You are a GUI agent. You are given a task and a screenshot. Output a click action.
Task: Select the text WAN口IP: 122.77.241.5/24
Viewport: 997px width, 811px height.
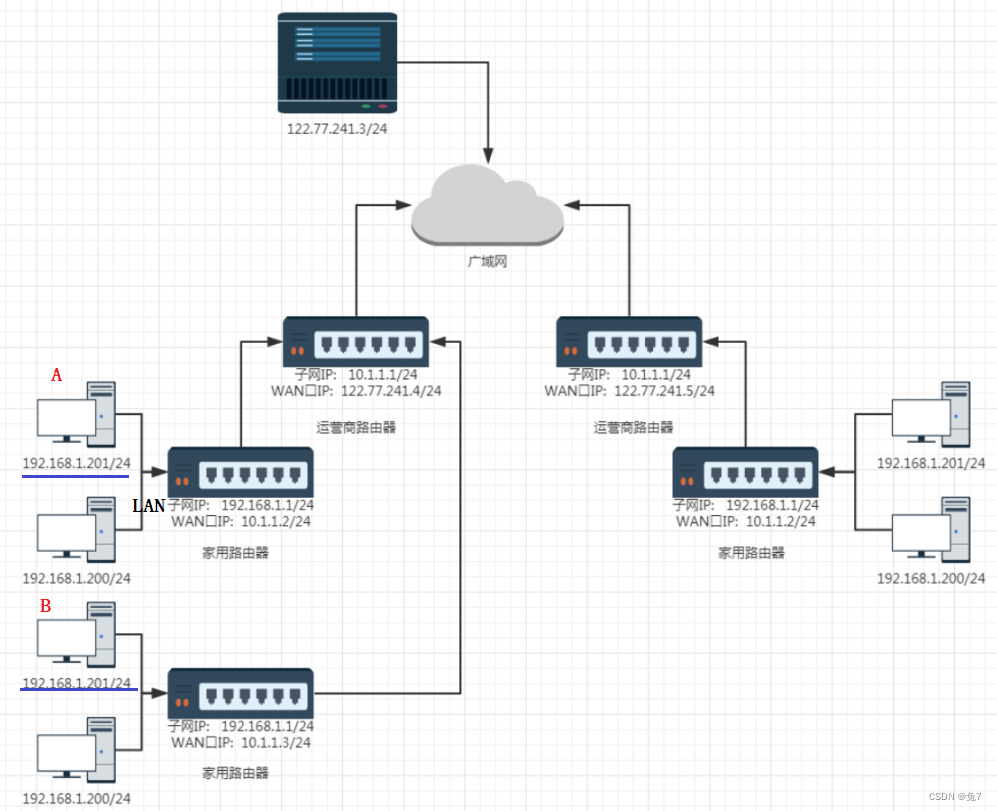(629, 391)
